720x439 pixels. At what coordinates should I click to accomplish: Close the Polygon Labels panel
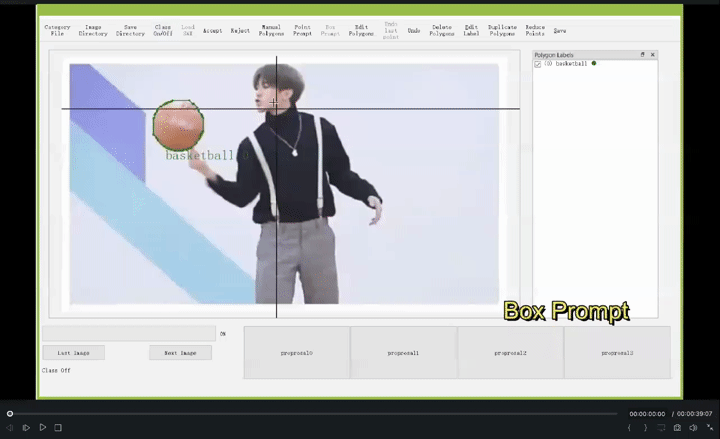(x=652, y=55)
